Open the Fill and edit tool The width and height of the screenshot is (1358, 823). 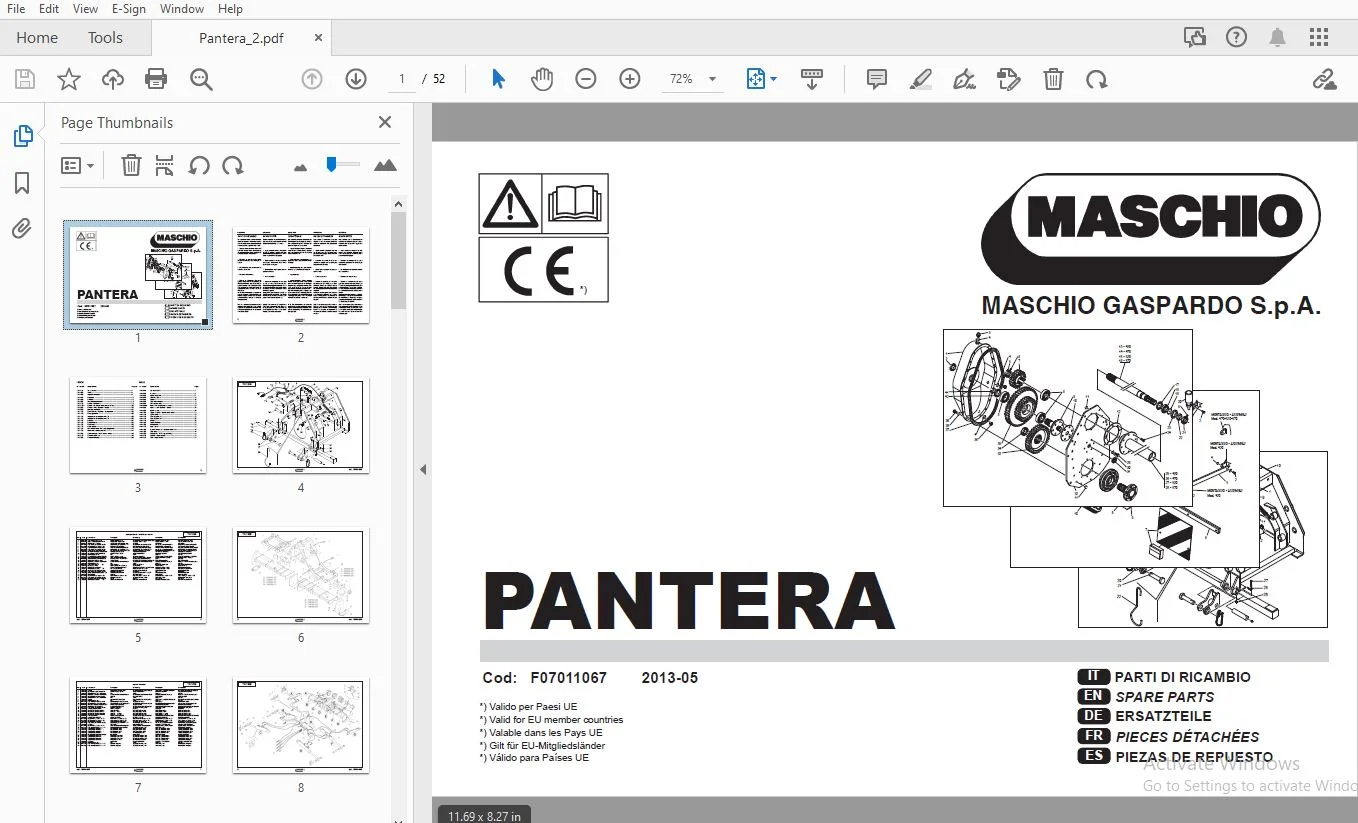(x=1008, y=79)
